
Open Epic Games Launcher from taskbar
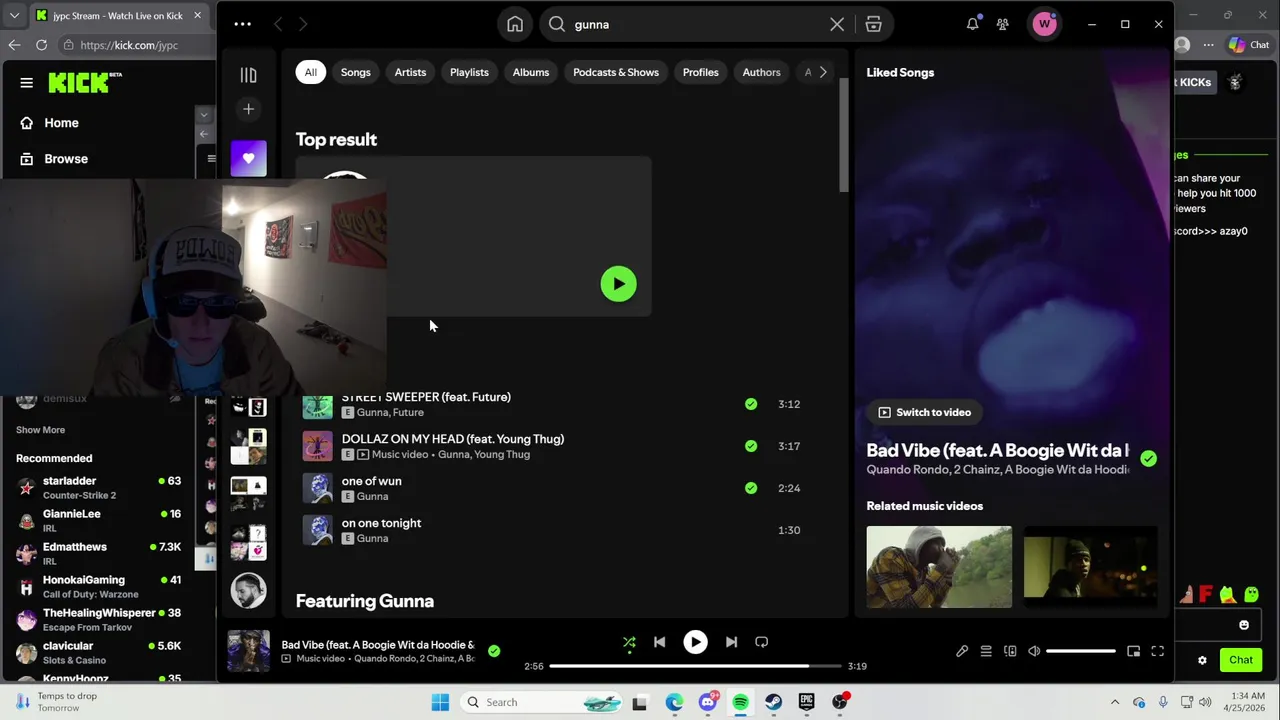806,702
